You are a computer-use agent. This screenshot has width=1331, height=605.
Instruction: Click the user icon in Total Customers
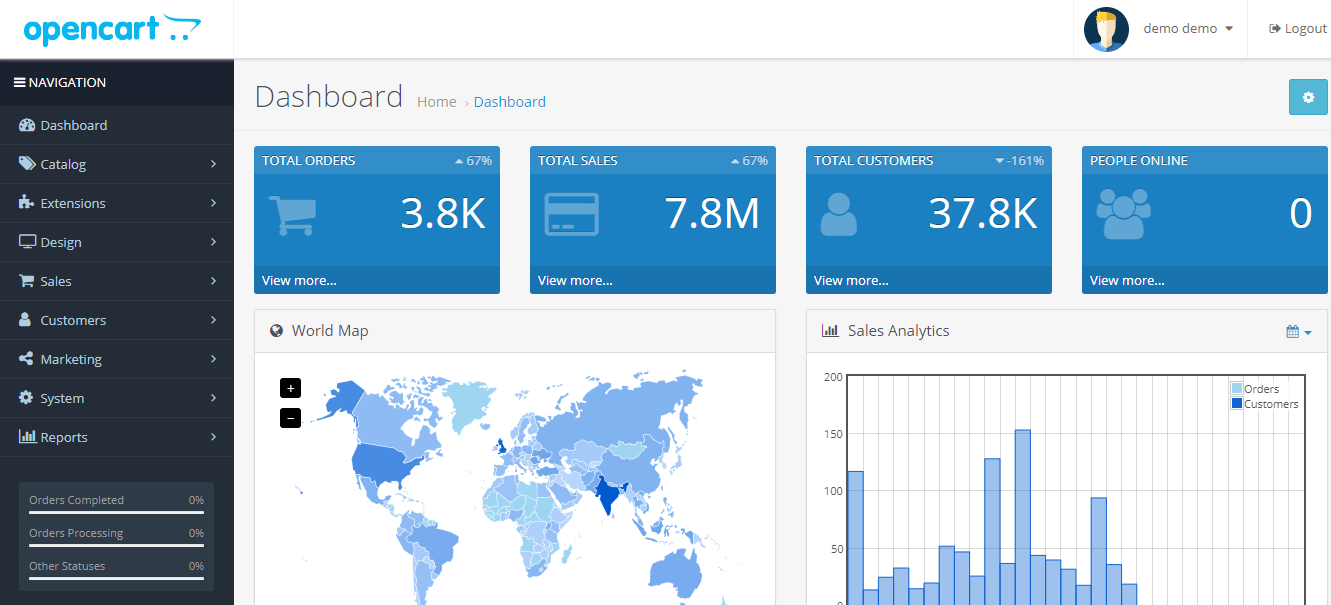pyautogui.click(x=838, y=215)
